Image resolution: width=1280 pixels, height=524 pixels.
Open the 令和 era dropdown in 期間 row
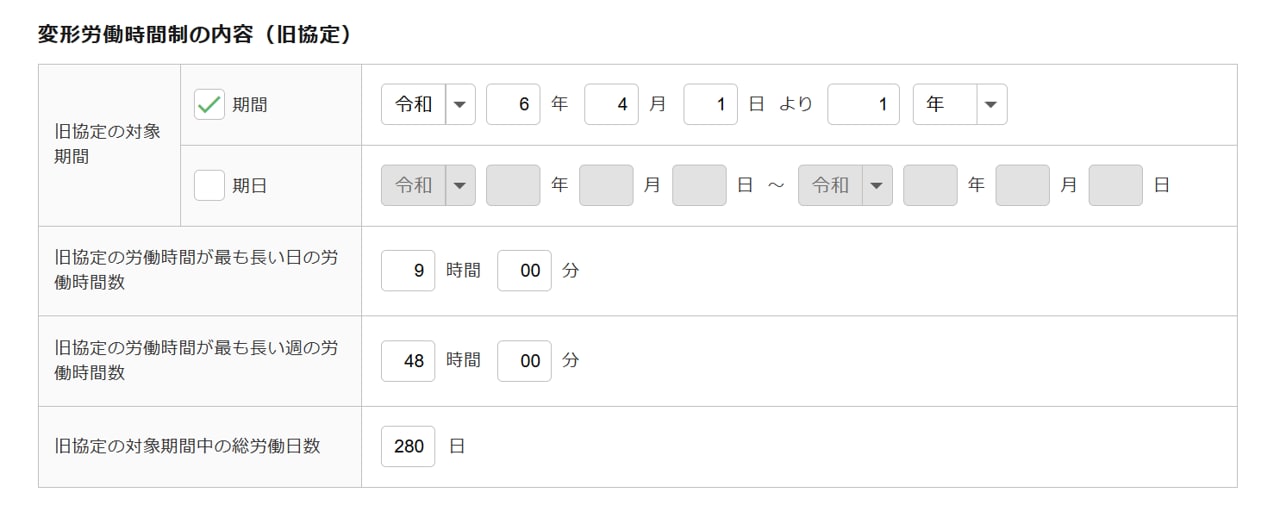(428, 105)
